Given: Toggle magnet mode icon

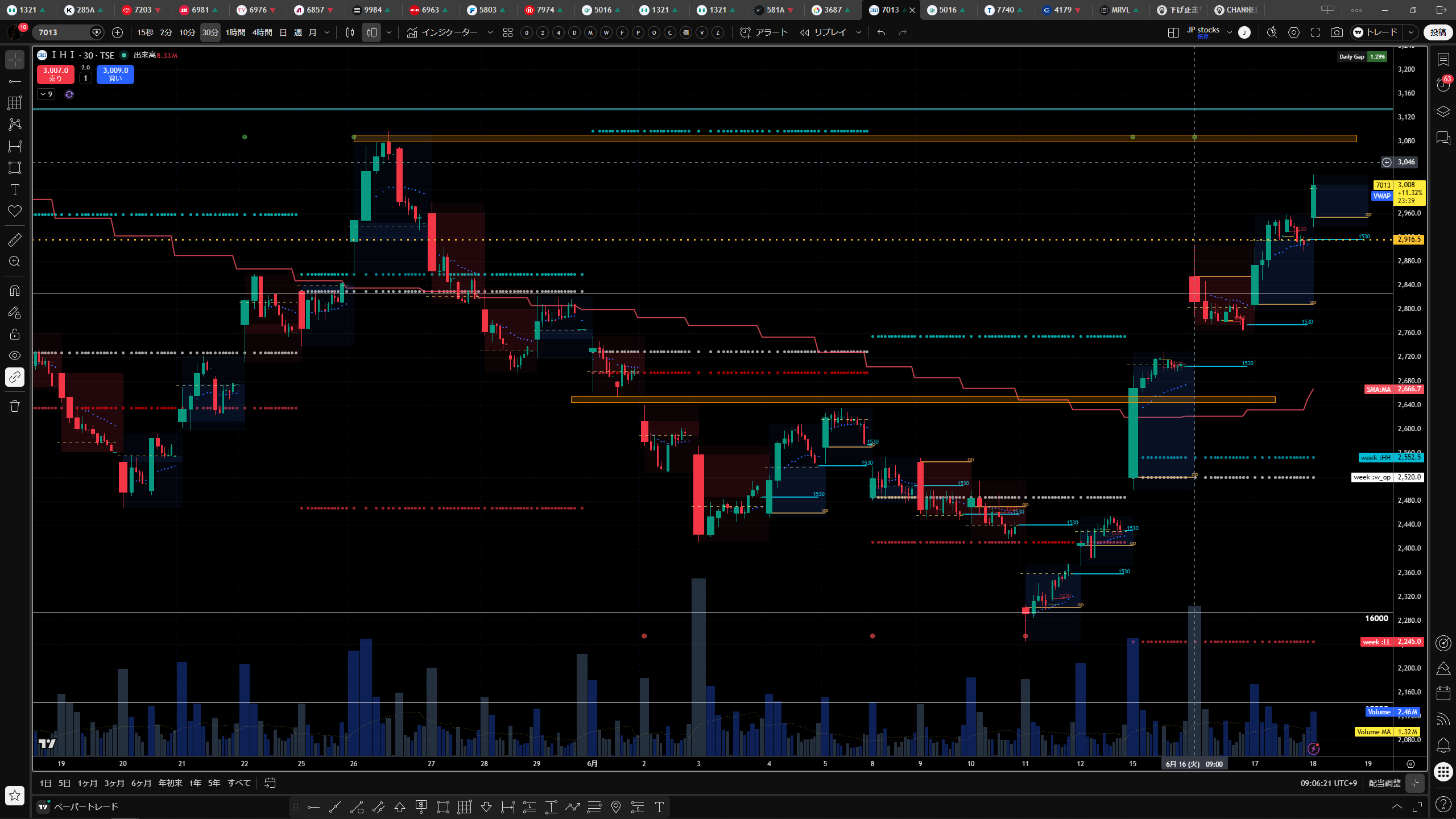Looking at the screenshot, I should pyautogui.click(x=15, y=291).
